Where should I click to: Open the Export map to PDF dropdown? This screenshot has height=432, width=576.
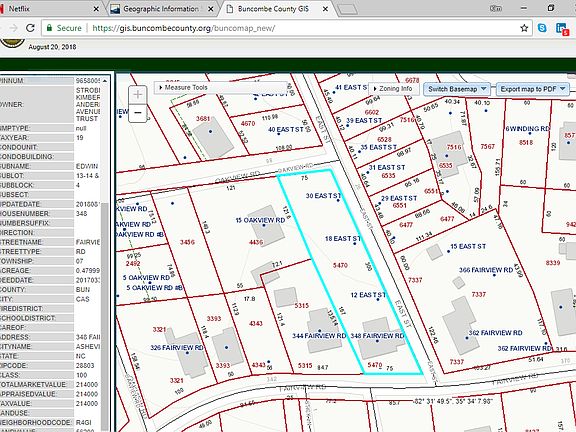pyautogui.click(x=533, y=89)
